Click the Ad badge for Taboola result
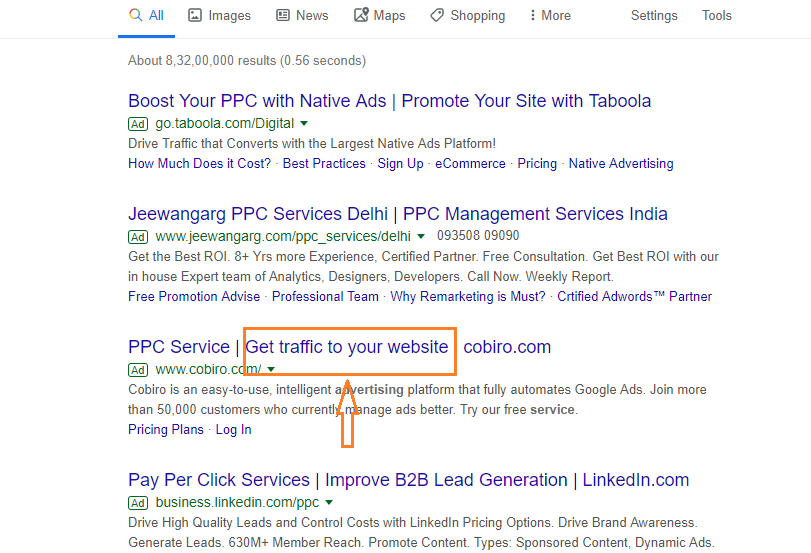The width and height of the screenshot is (811, 553). (138, 124)
